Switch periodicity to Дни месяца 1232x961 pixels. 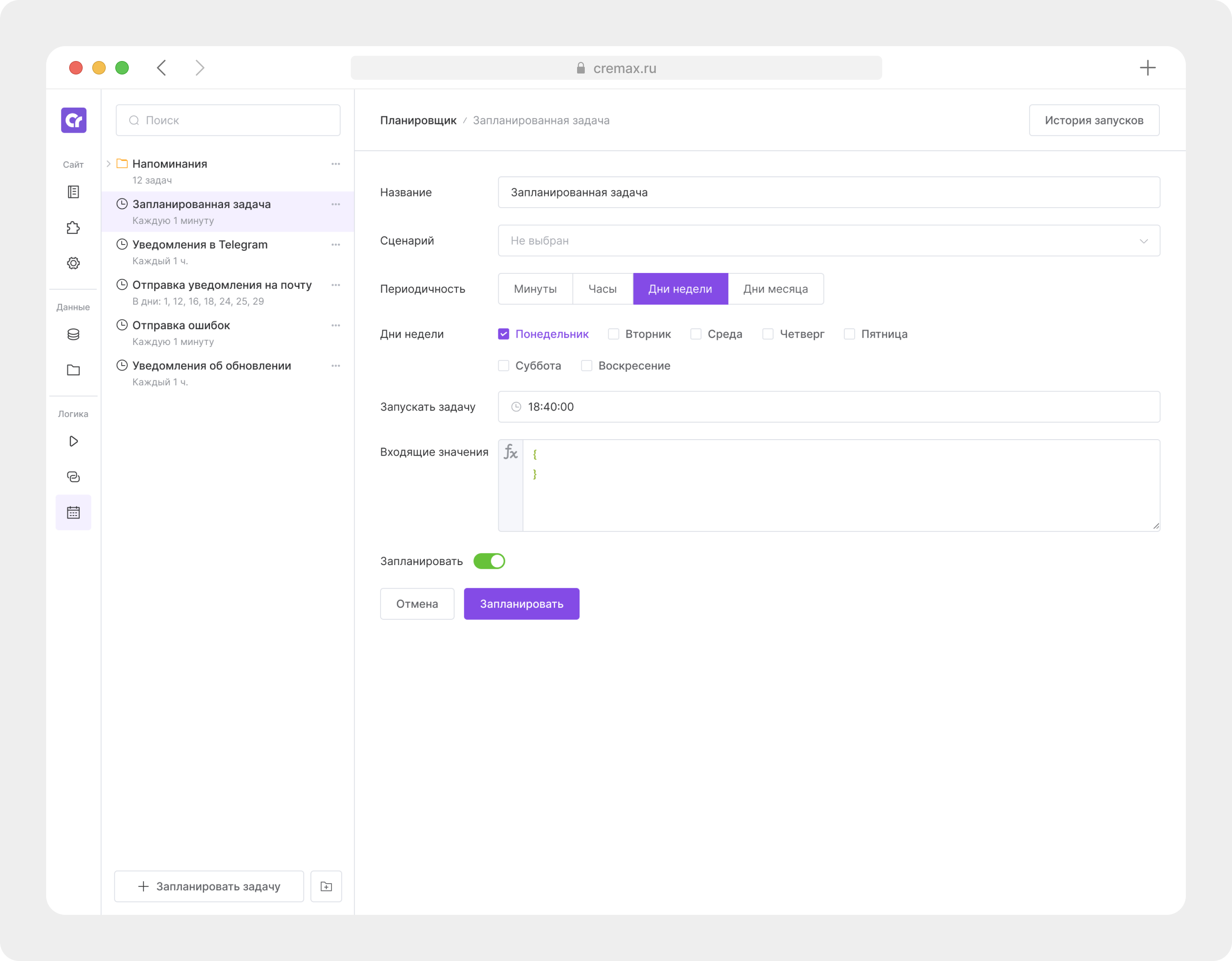tap(776, 289)
